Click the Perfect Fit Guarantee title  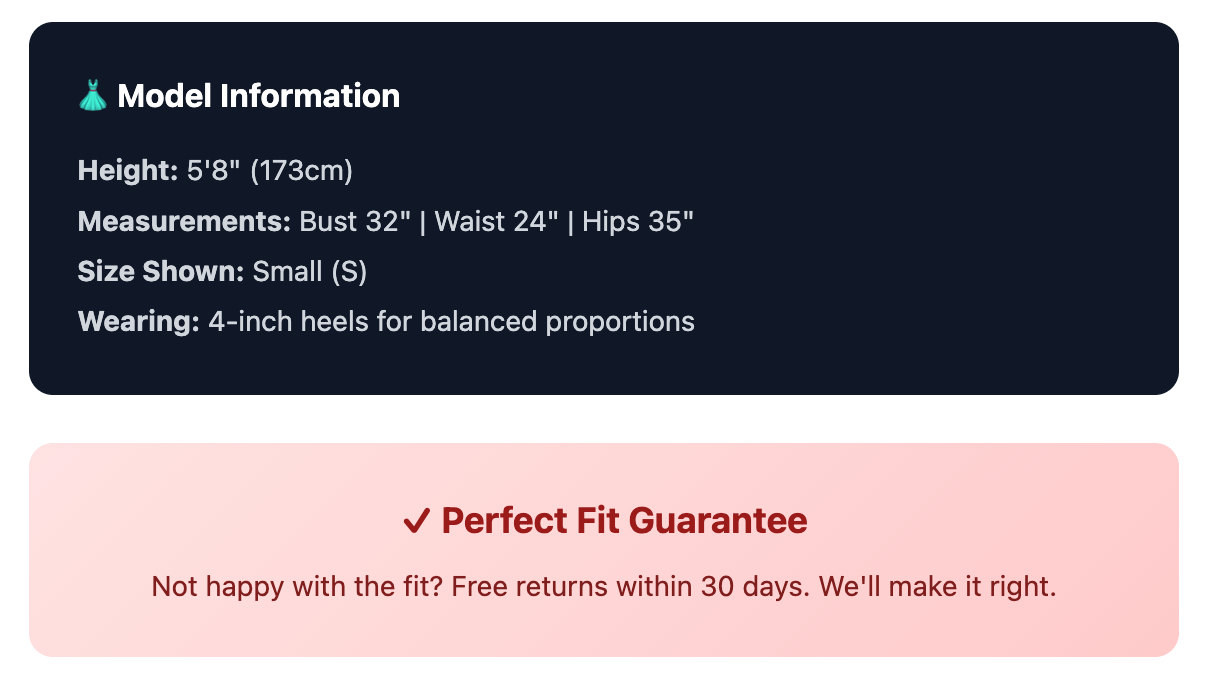[x=624, y=521]
